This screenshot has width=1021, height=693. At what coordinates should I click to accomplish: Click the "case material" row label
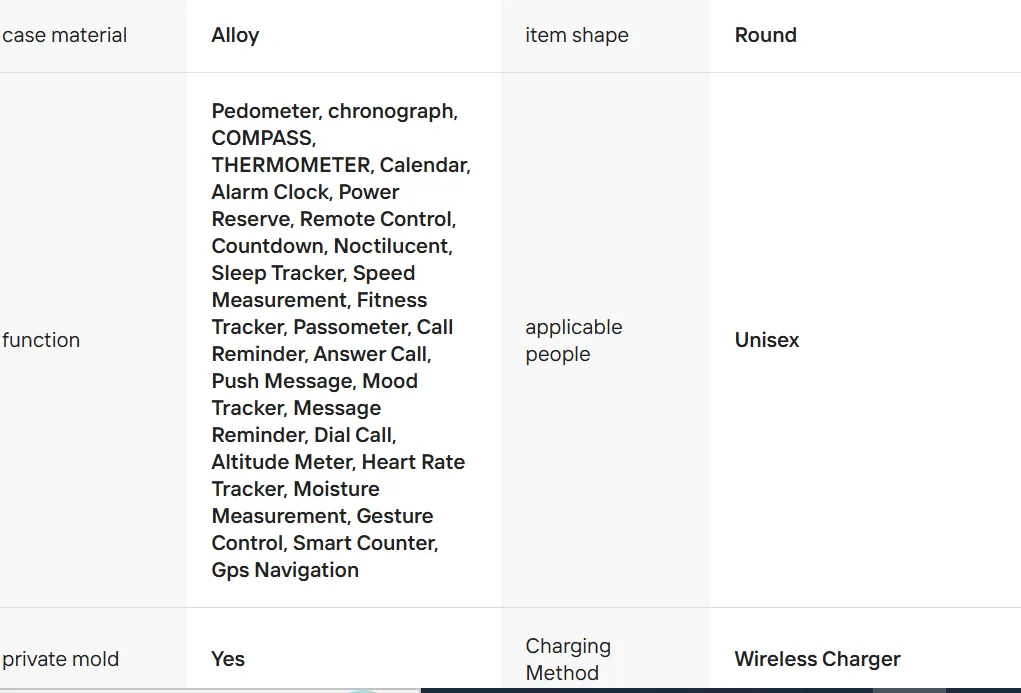(x=65, y=35)
